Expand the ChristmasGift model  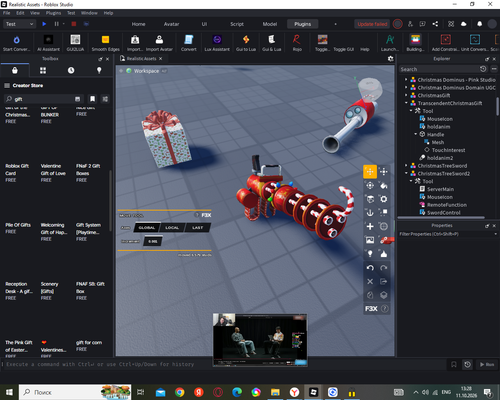click(x=406, y=95)
